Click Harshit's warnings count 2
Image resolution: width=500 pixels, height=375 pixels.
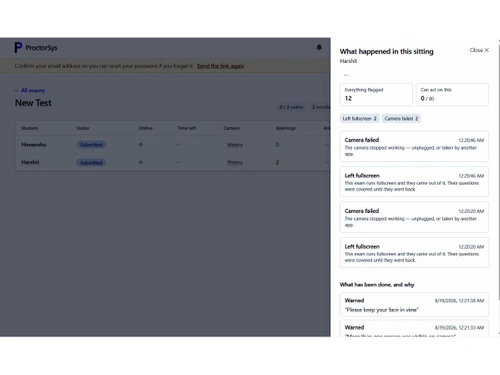coord(277,162)
